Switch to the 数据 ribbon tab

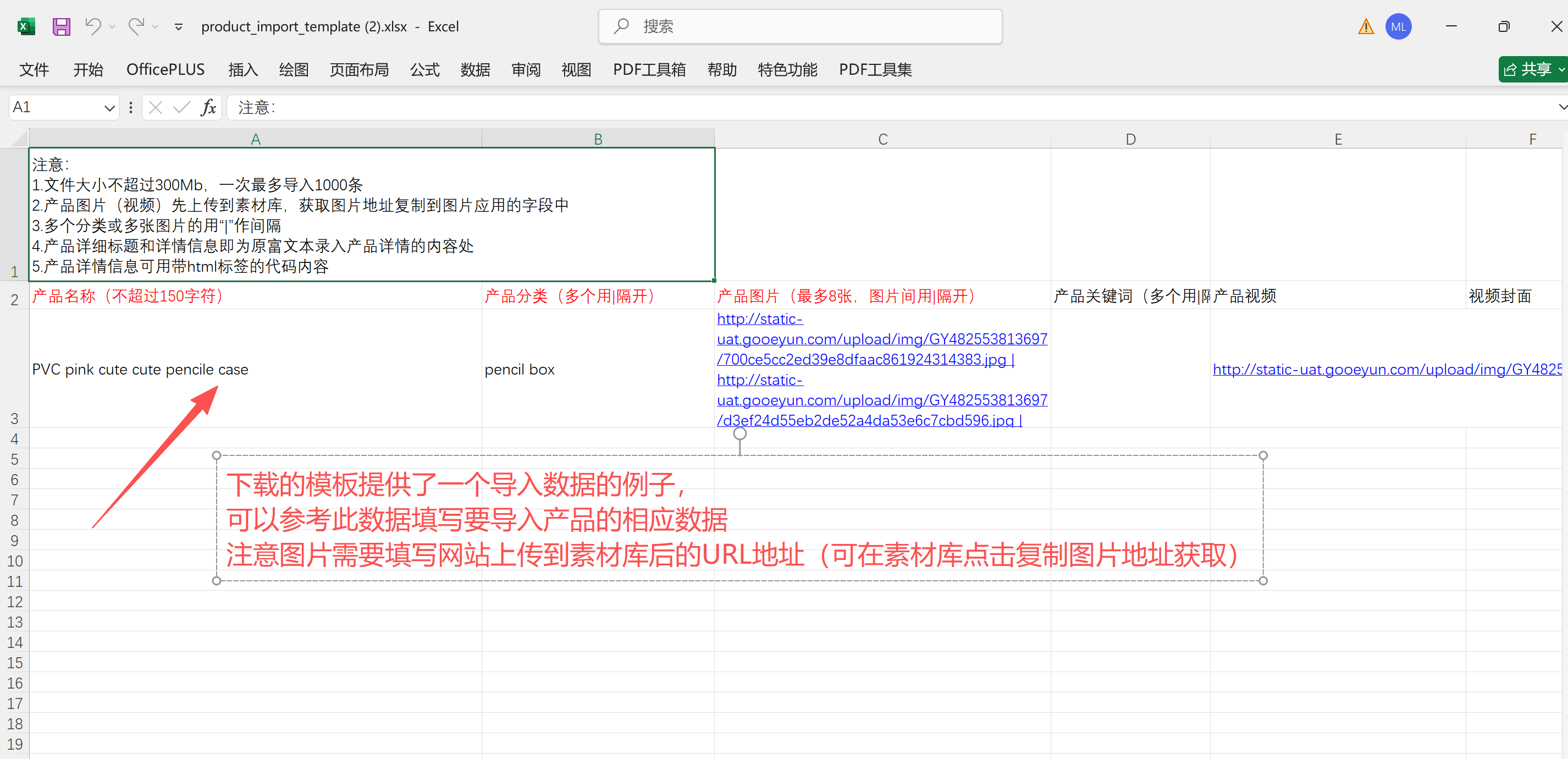[x=476, y=69]
